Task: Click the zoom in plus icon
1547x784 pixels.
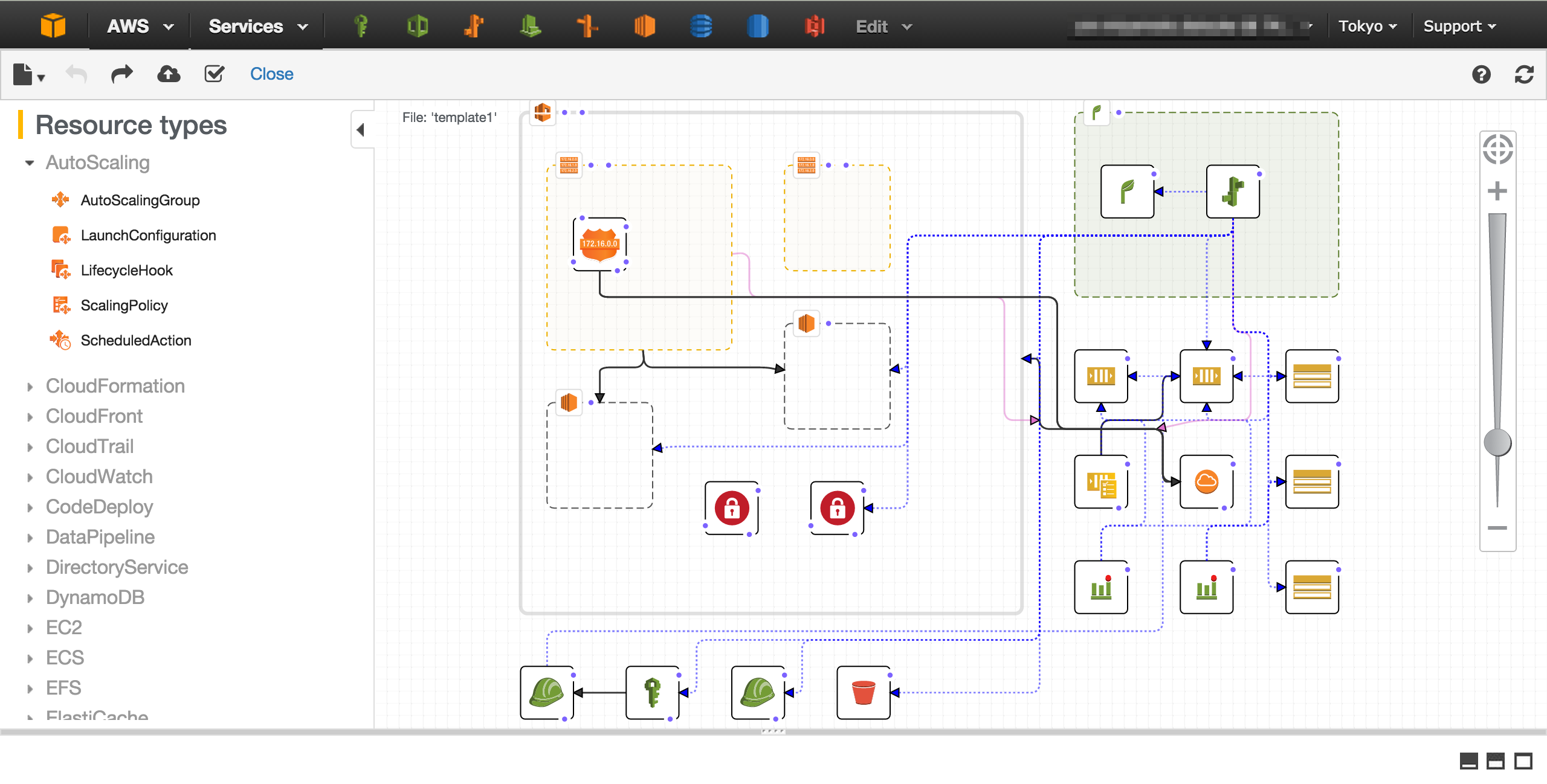Action: (x=1497, y=191)
